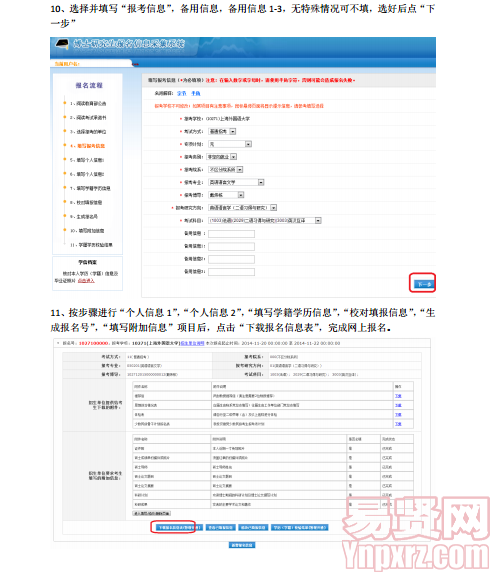
Task: Click 下载 link in the second download table row
Action: pos(398,405)
